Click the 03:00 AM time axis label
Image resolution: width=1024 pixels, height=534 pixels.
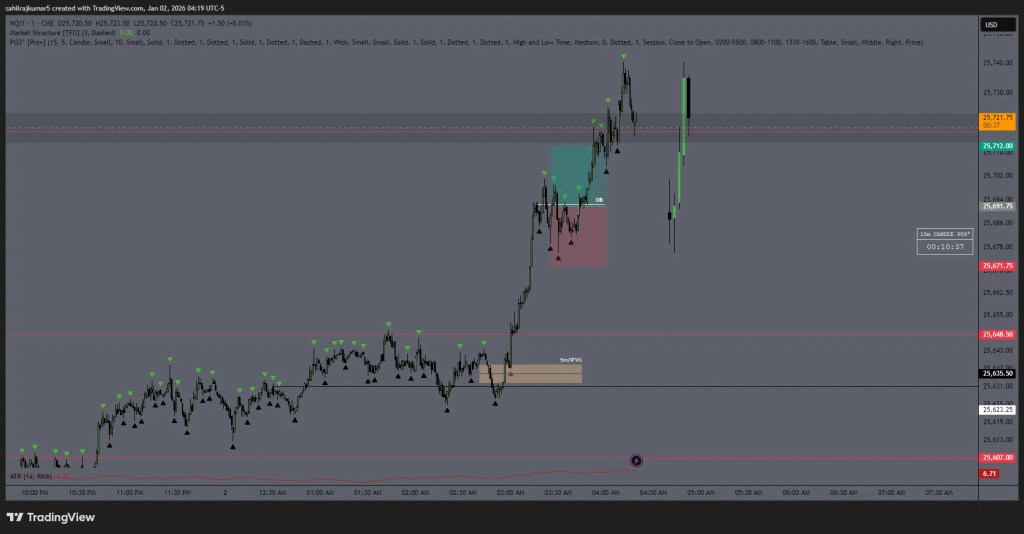[510, 492]
